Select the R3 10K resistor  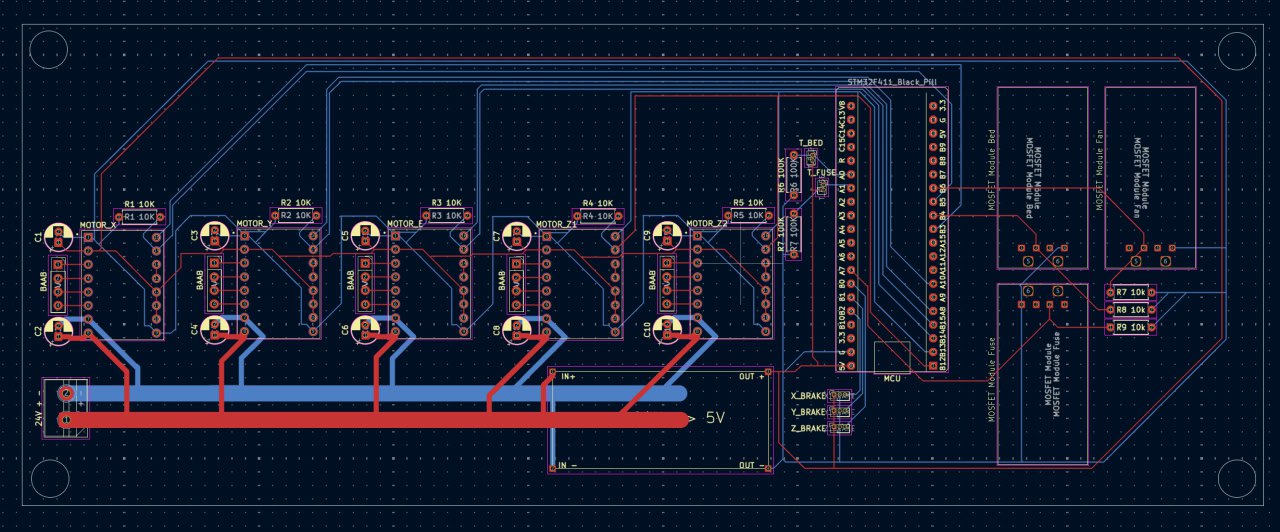click(446, 215)
